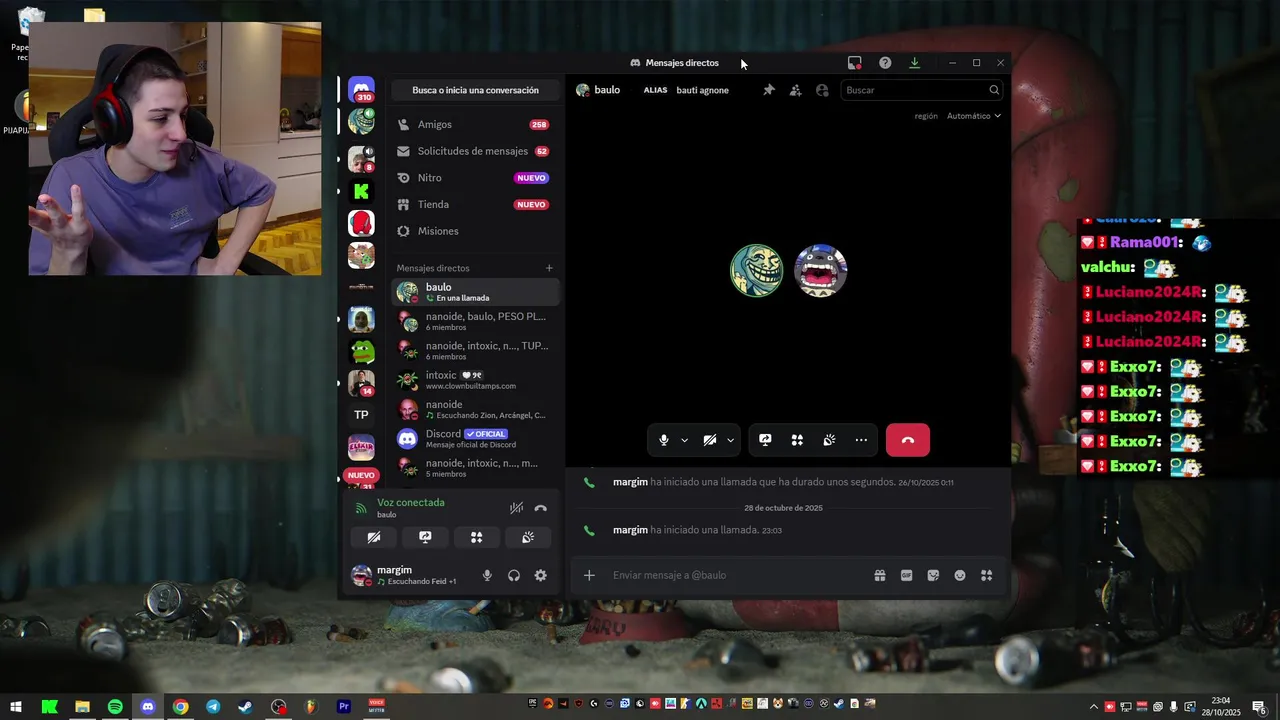Open Discord home direct messages icon

[361, 90]
